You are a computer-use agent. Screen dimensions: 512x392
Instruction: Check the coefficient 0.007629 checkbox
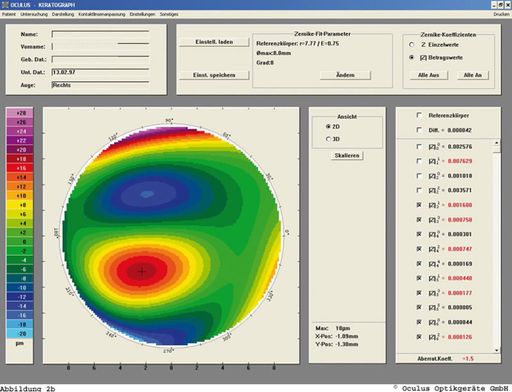point(419,161)
